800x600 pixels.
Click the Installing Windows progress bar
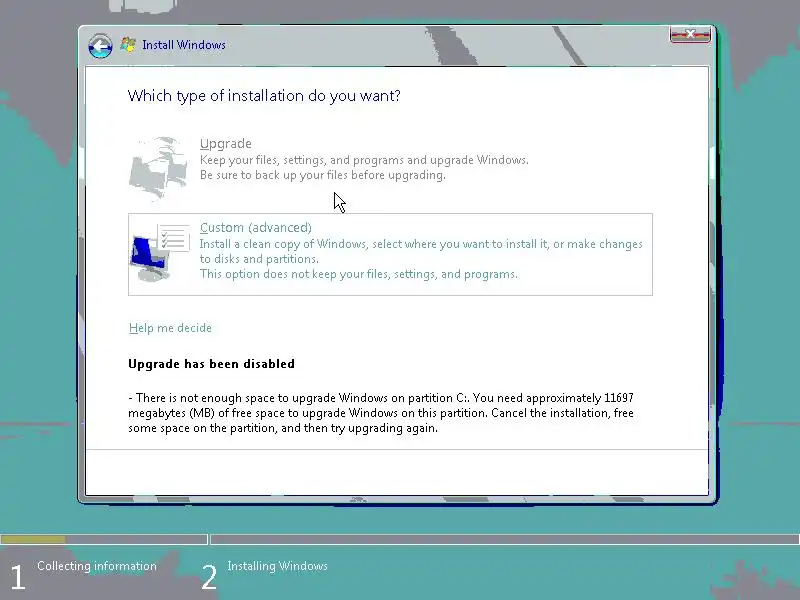click(x=505, y=539)
